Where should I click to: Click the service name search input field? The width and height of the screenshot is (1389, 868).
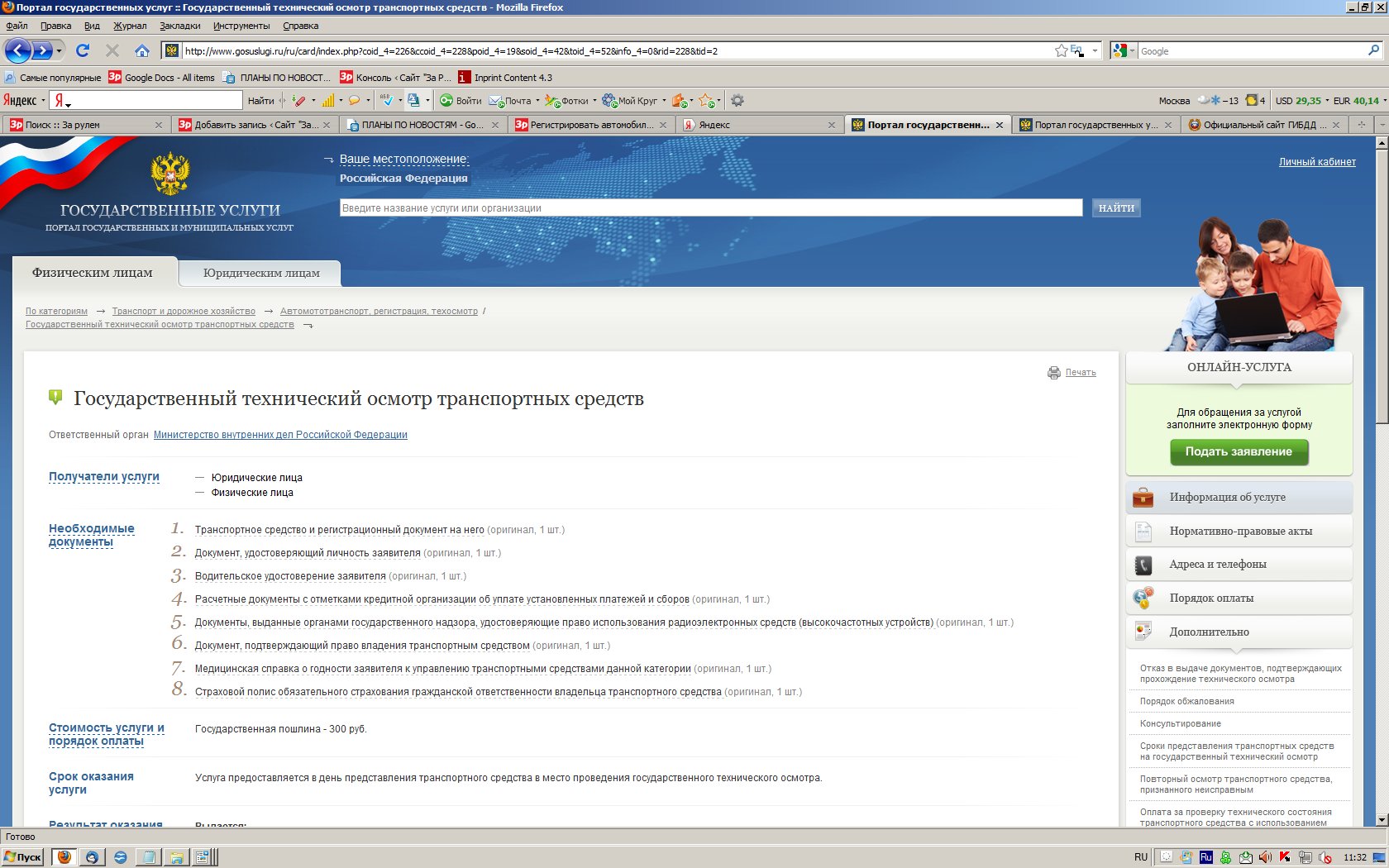pos(710,208)
